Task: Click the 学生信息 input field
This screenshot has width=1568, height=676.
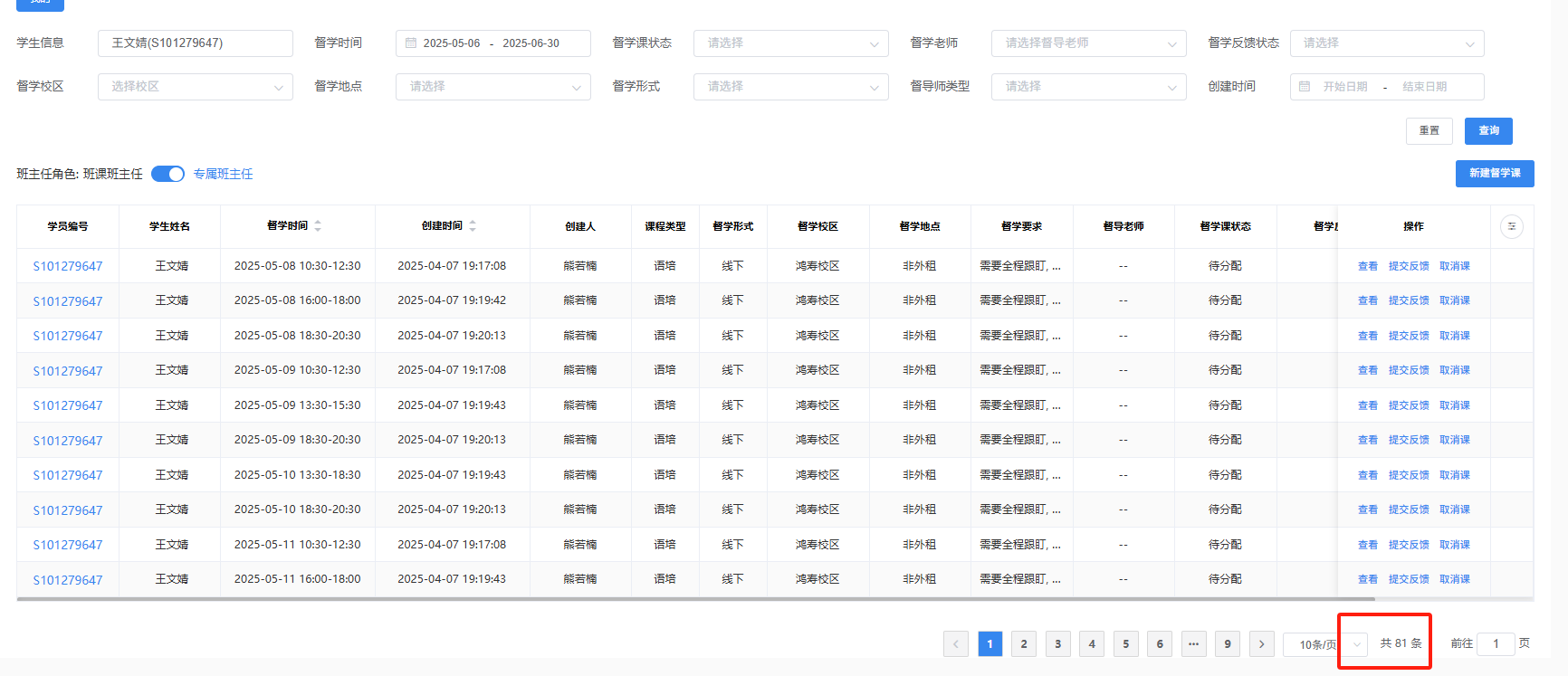Action: tap(195, 43)
